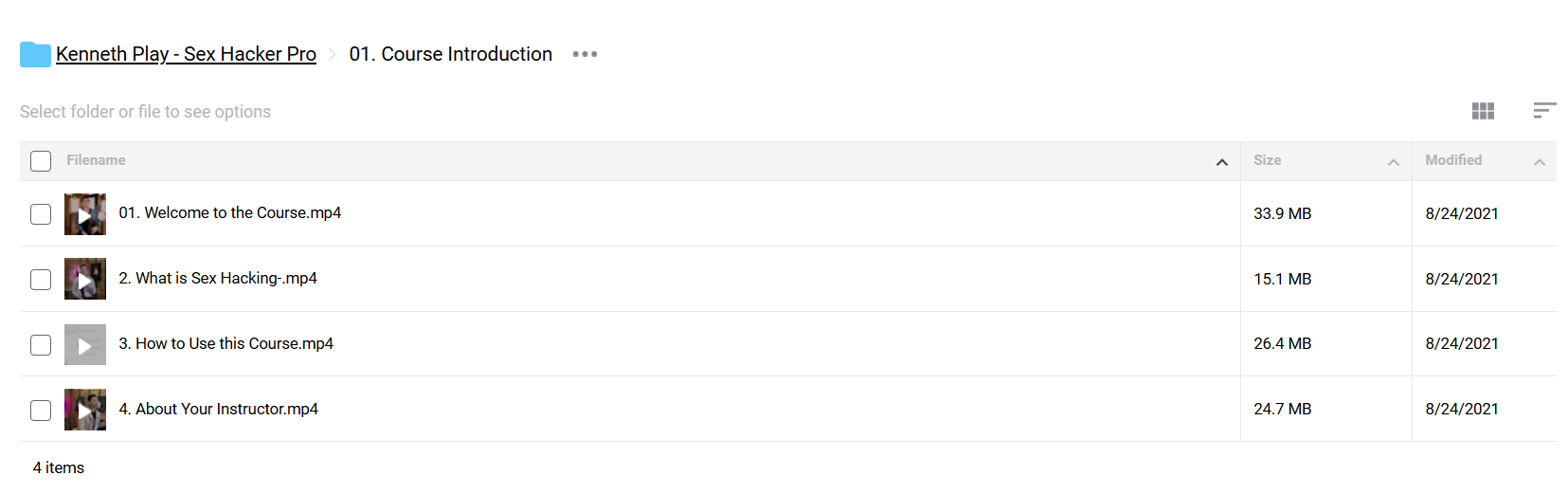
Task: Sort by the Size column header
Action: pos(1267,160)
